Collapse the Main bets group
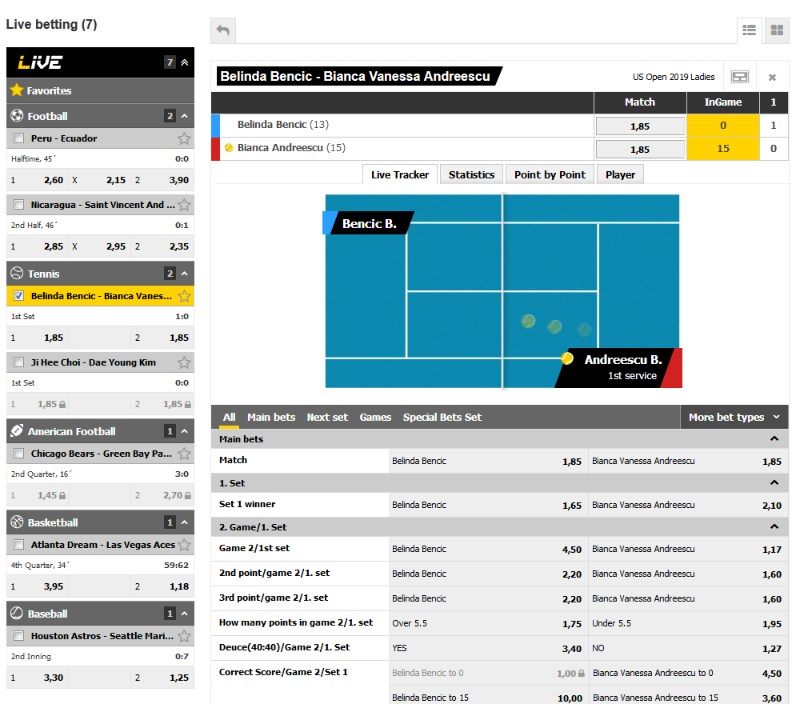 774,439
